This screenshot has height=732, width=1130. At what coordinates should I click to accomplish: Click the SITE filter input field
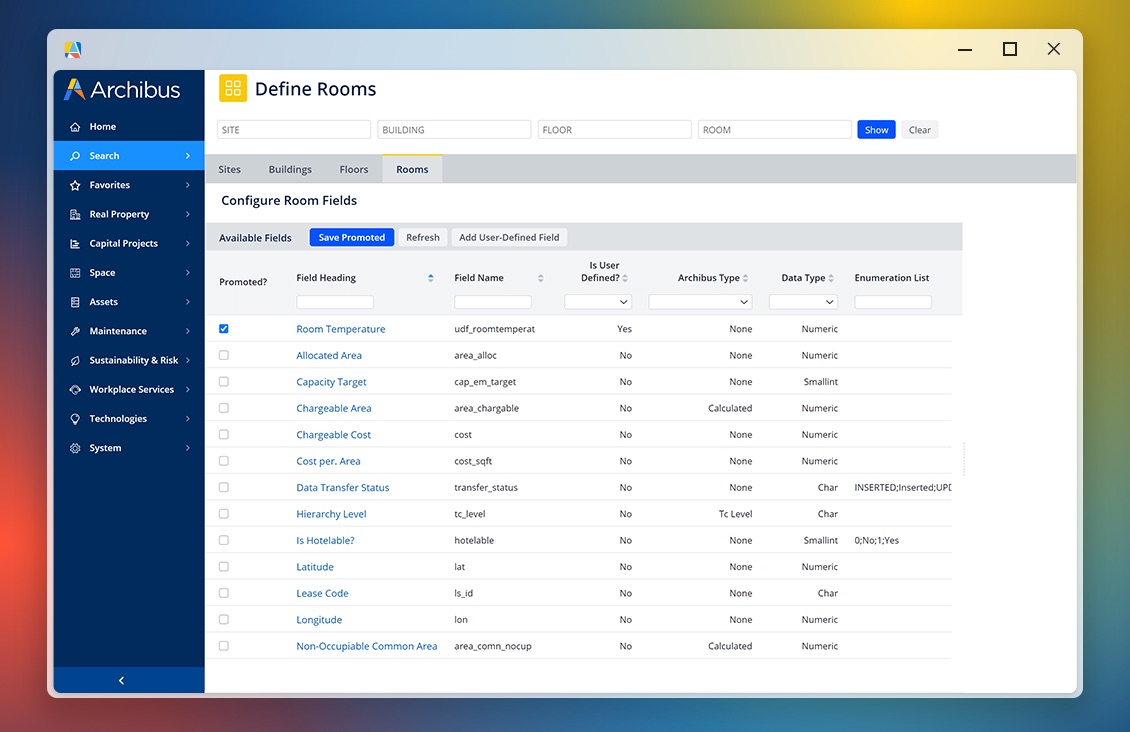pos(294,130)
